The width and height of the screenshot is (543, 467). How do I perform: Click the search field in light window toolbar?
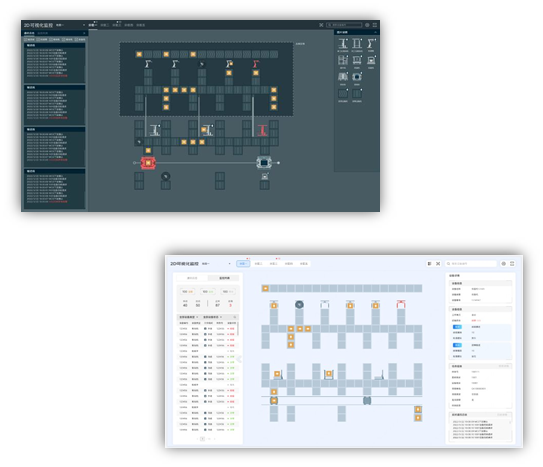471,264
